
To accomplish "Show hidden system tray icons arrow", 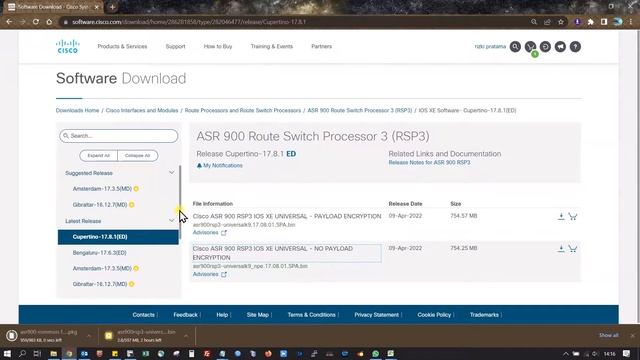I will coord(566,354).
